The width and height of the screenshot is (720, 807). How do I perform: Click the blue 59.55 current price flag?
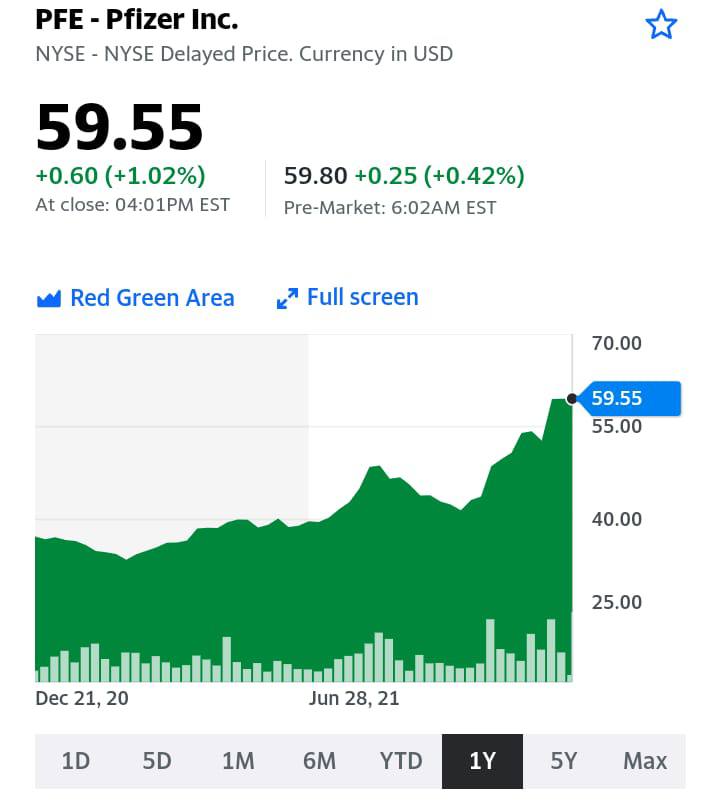pos(631,398)
